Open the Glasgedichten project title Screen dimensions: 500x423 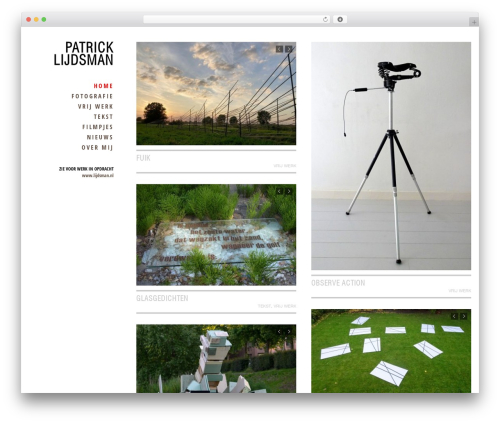pyautogui.click(x=162, y=298)
